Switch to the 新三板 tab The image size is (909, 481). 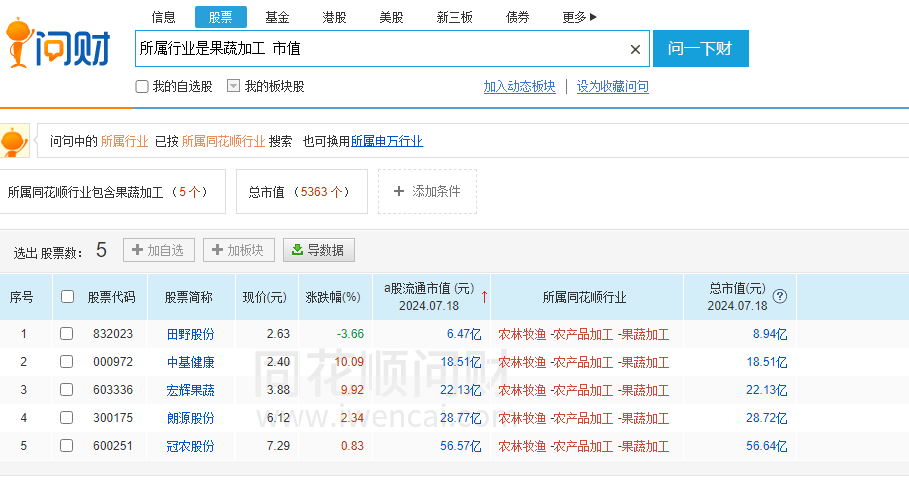point(454,17)
